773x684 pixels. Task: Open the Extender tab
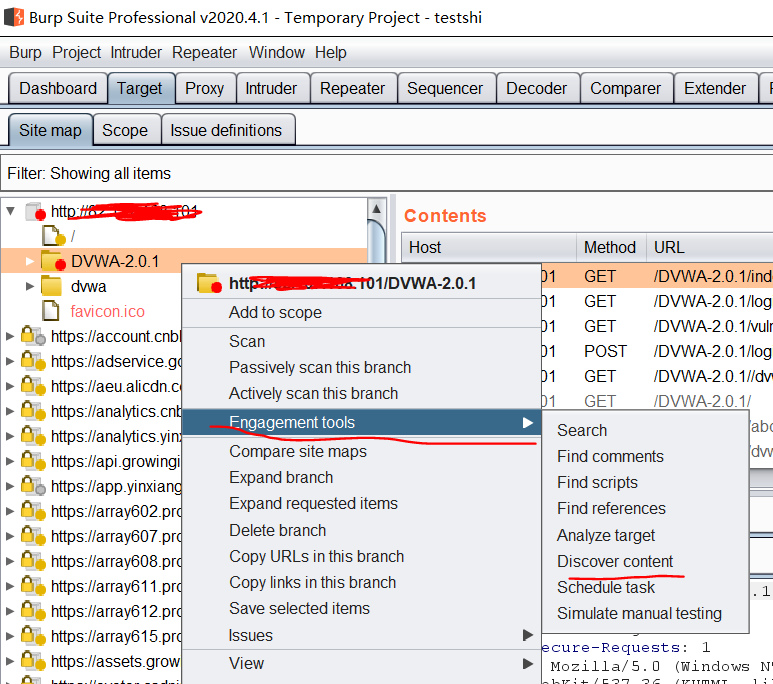(x=715, y=88)
